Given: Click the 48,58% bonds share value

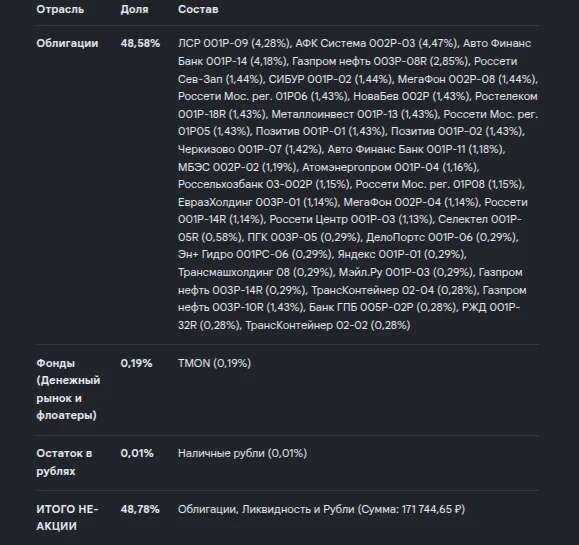Looking at the screenshot, I should click(x=140, y=43).
